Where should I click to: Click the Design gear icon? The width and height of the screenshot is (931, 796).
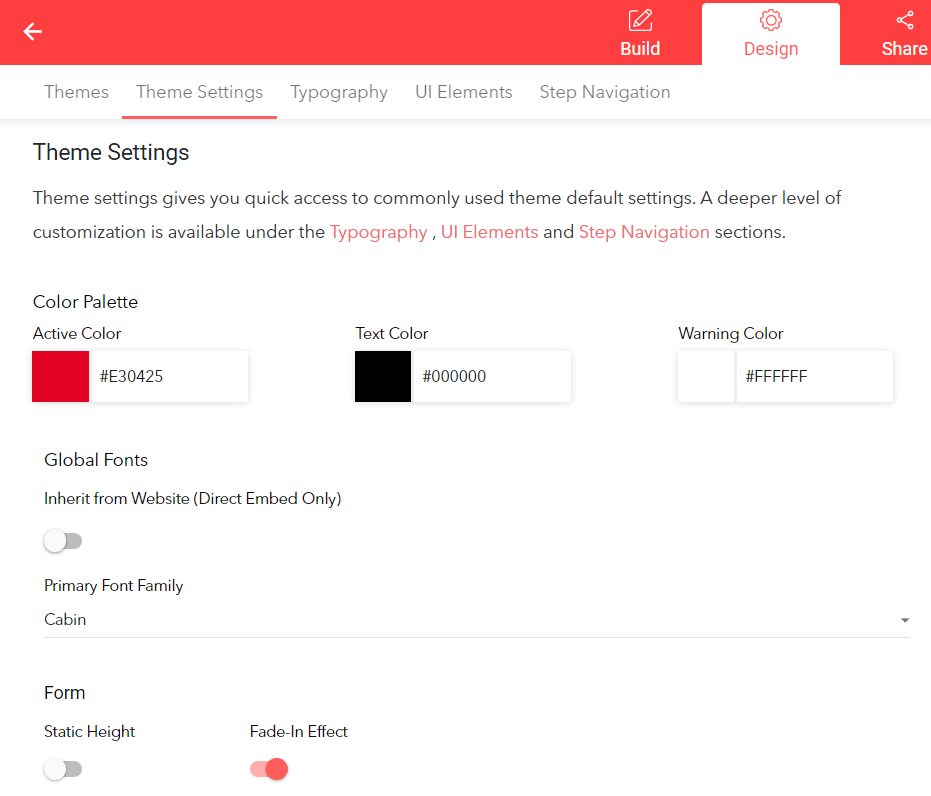[x=771, y=20]
